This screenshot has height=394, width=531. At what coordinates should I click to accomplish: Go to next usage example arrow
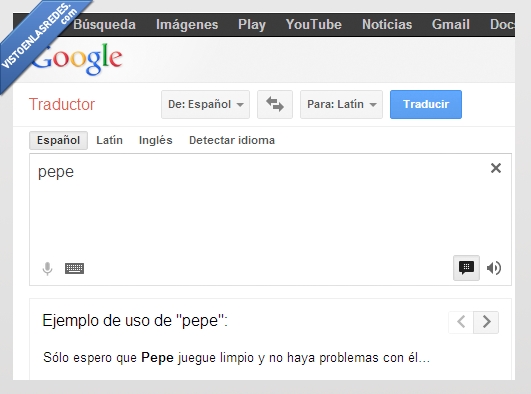[486, 322]
